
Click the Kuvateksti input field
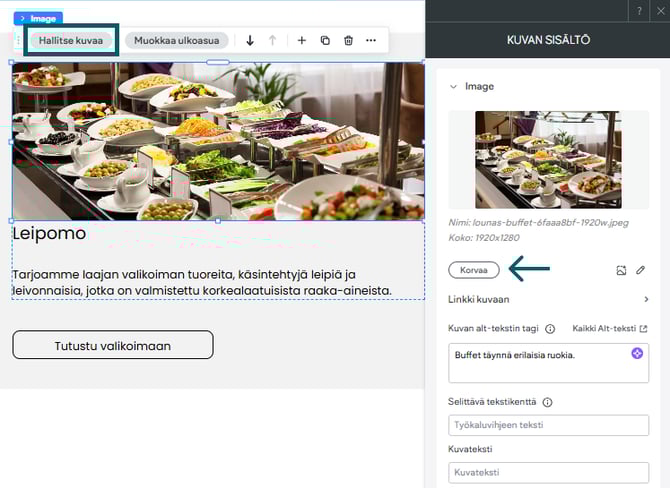pyautogui.click(x=548, y=472)
